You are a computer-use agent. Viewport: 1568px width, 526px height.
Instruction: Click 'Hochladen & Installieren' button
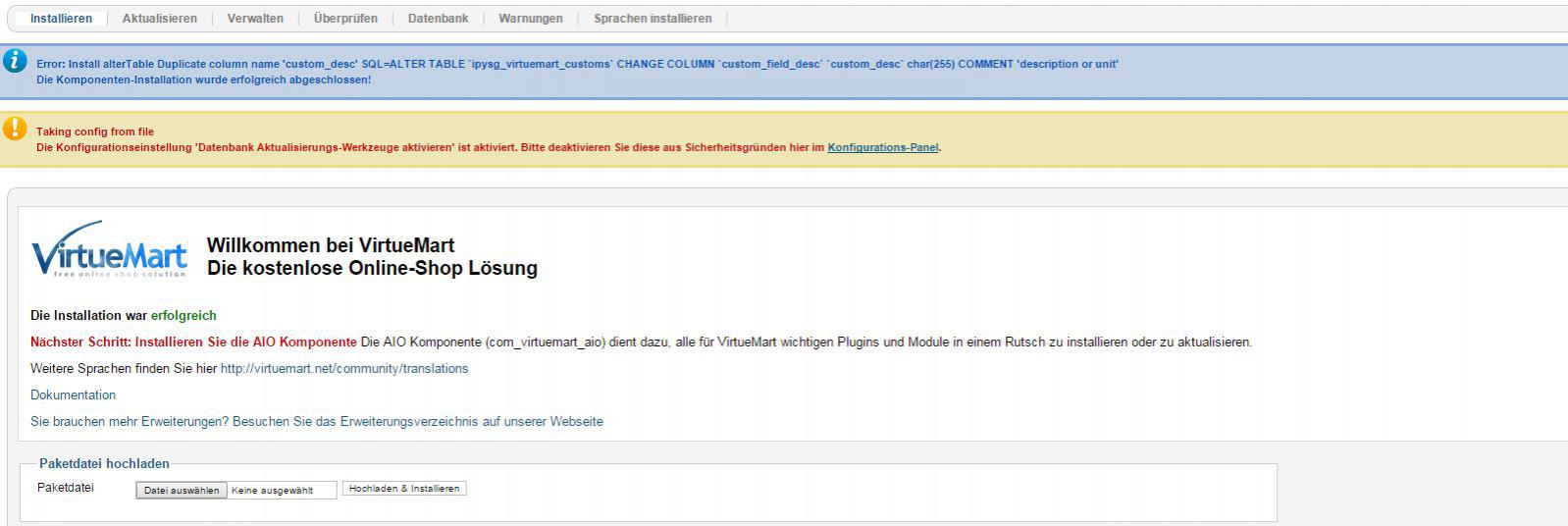coord(404,489)
